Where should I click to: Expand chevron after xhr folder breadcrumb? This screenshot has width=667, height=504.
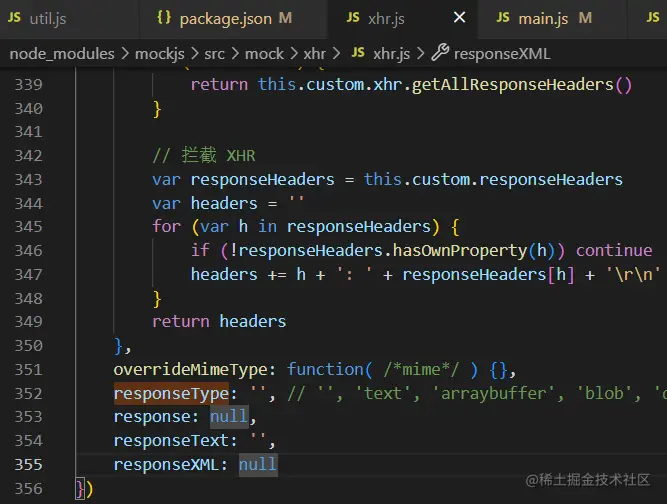pos(336,54)
